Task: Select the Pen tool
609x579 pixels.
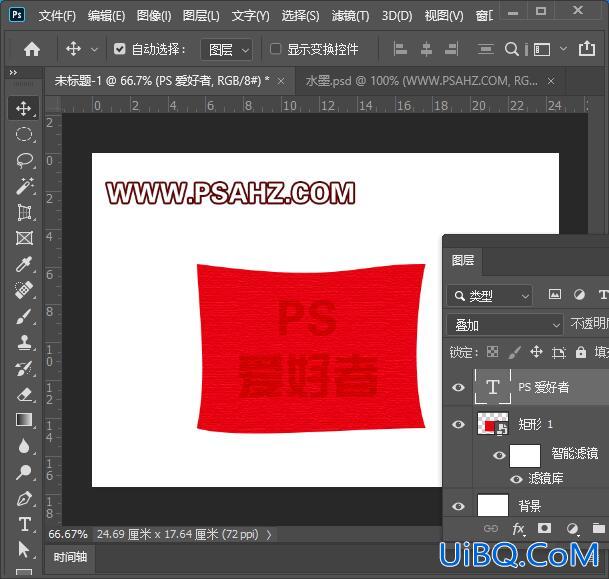Action: point(24,499)
